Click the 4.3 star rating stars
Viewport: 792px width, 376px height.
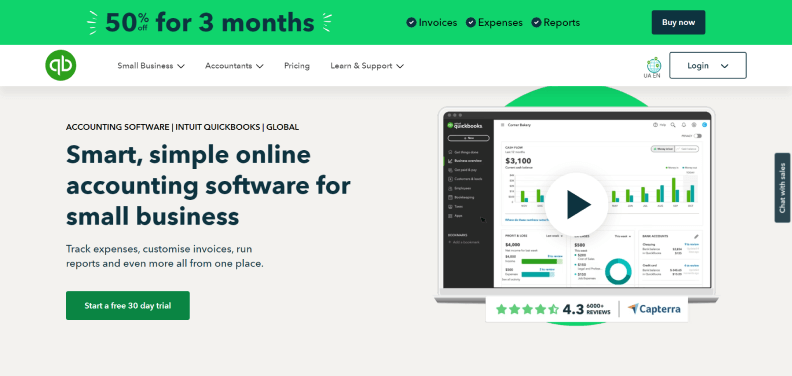click(x=527, y=309)
